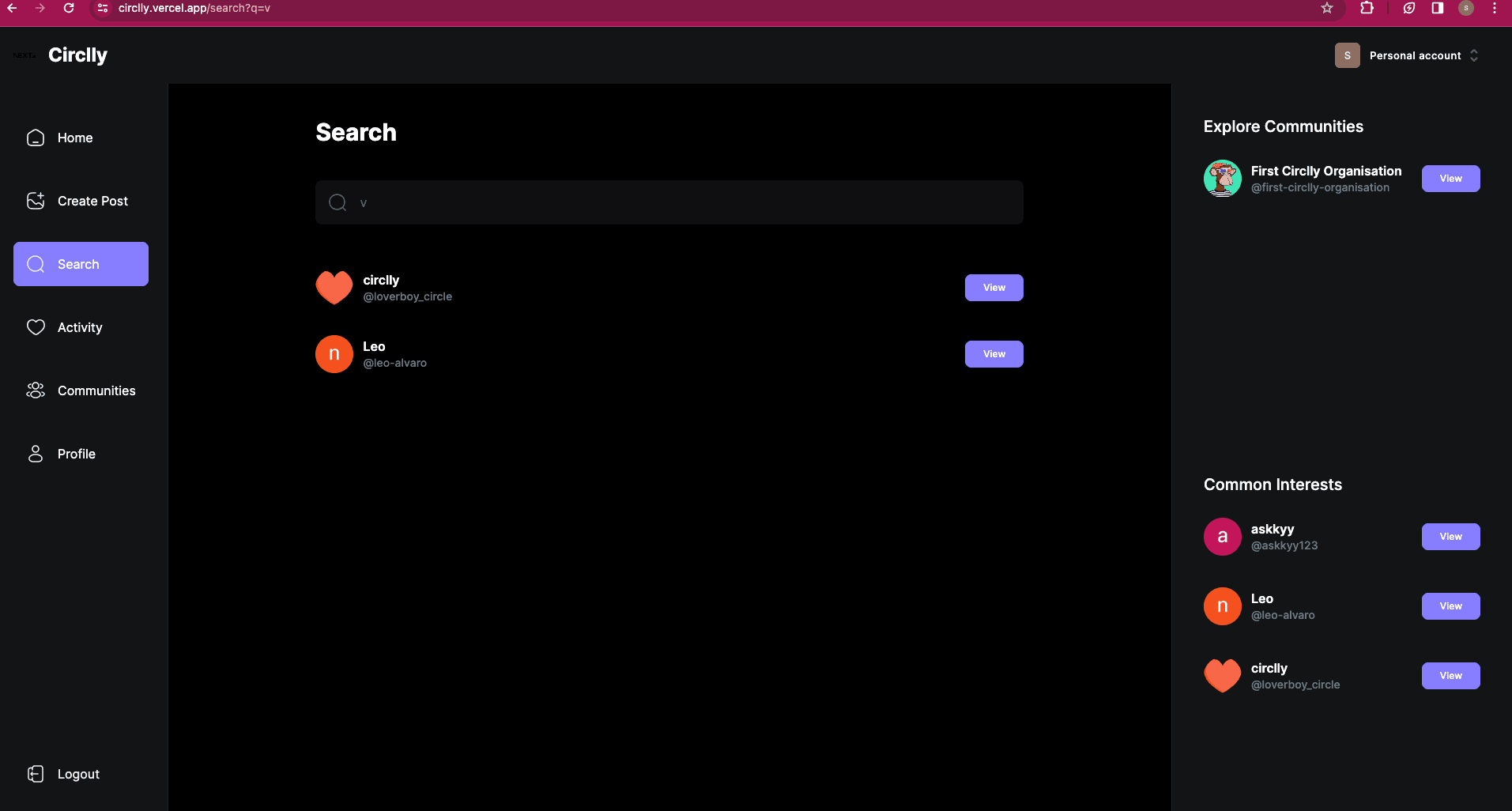Click First Circlly Organisation ape avatar
Viewport: 1512px width, 811px height.
tap(1222, 179)
